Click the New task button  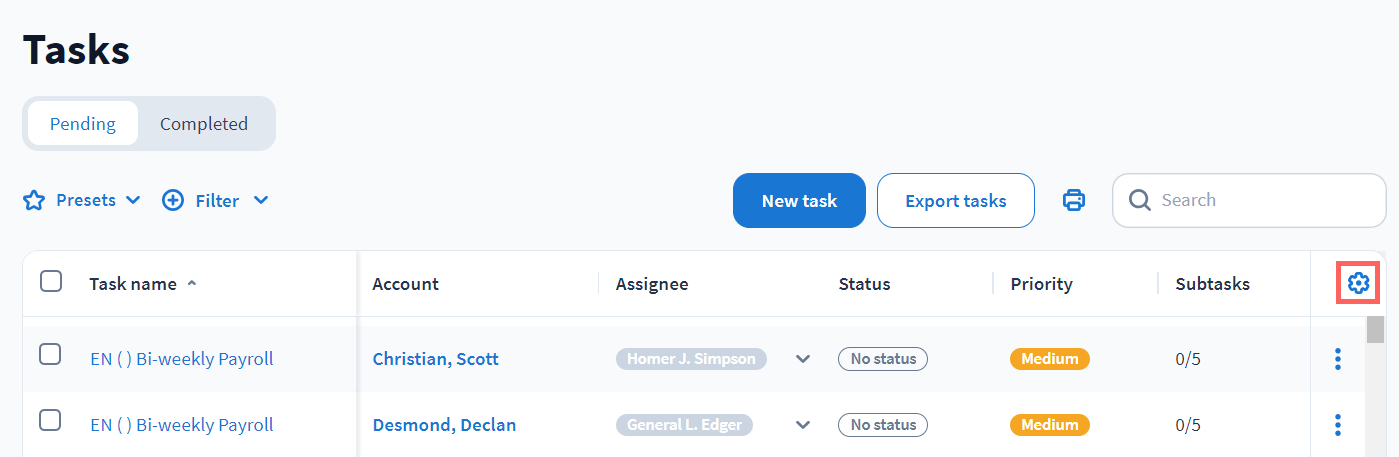799,201
